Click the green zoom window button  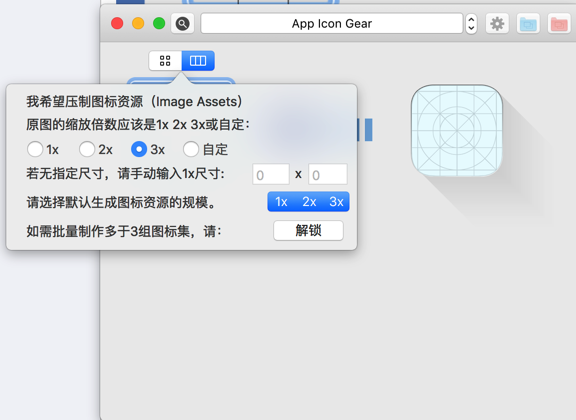[x=159, y=24]
